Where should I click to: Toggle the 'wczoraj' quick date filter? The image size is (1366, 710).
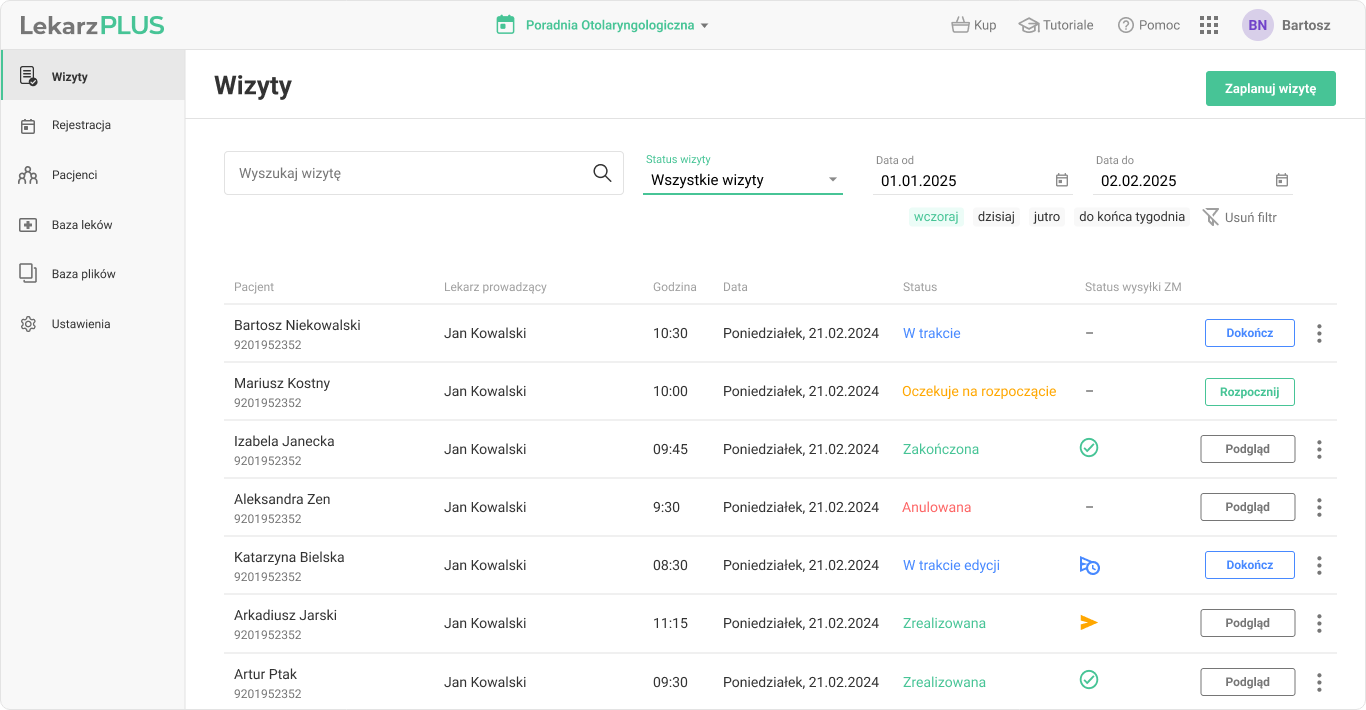click(936, 217)
